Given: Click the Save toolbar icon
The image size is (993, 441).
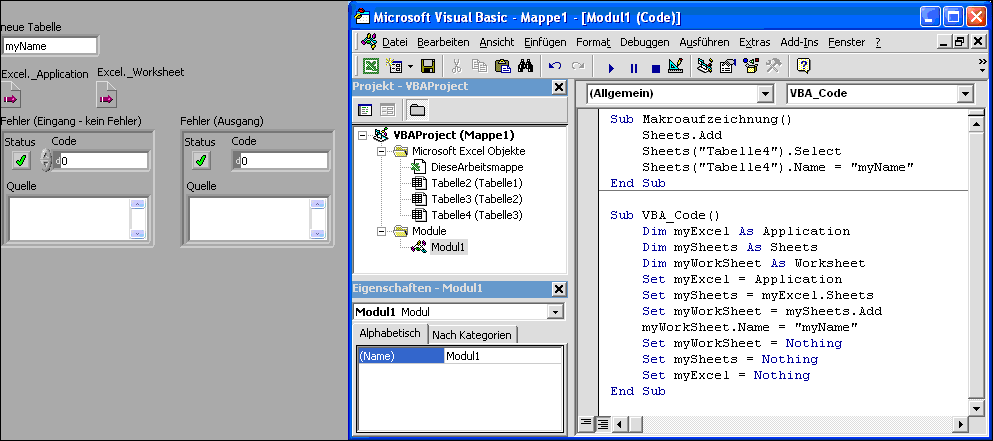Looking at the screenshot, I should 427,67.
